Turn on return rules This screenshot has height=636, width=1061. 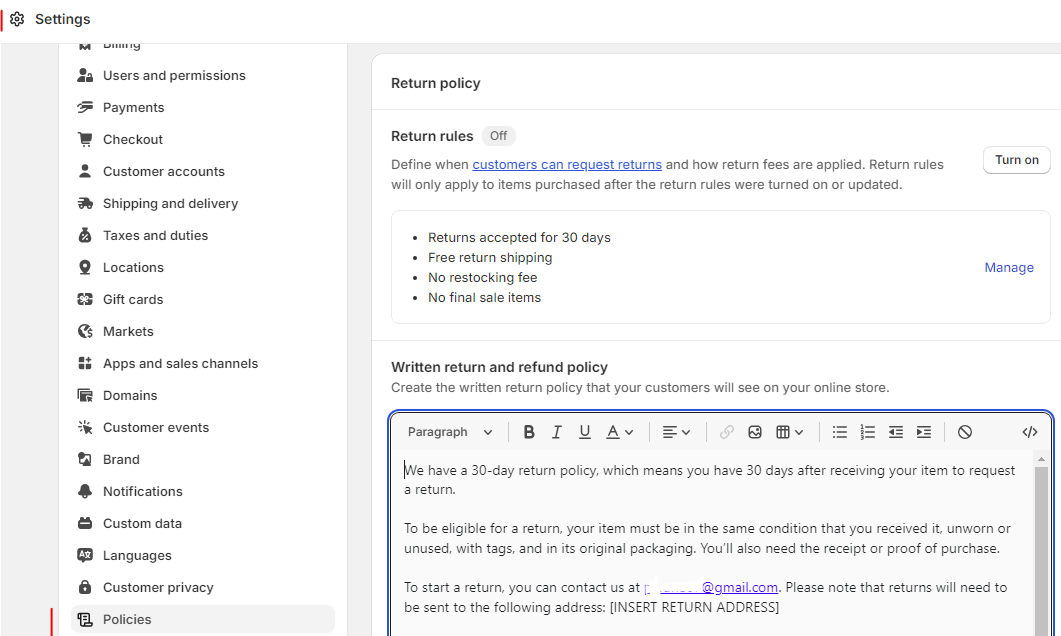point(1017,160)
